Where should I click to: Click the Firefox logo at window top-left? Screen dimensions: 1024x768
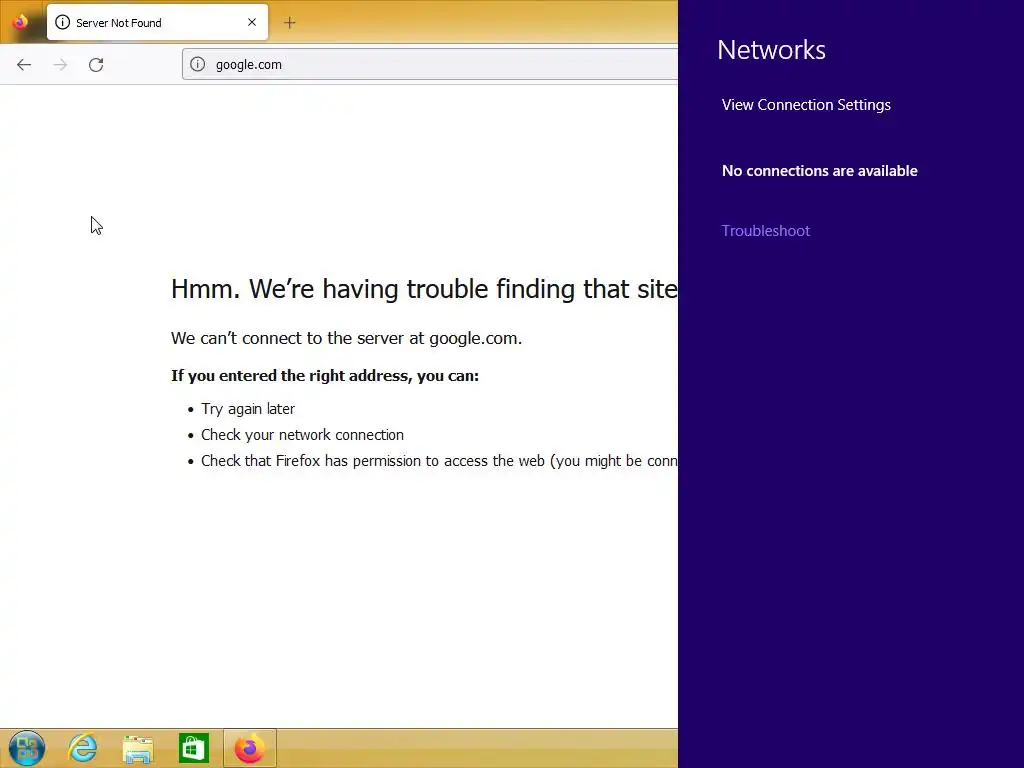point(20,22)
